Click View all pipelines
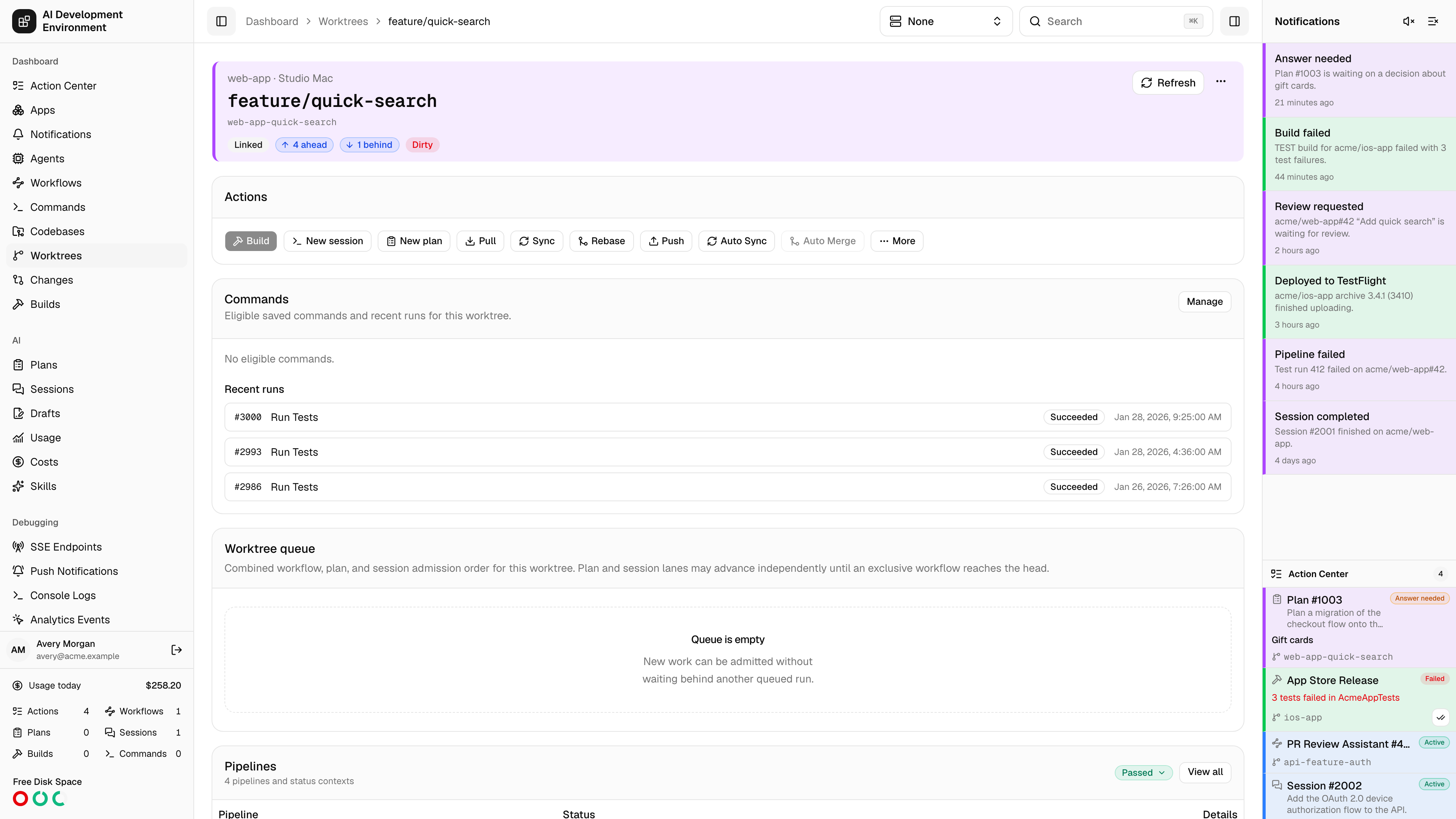 click(1205, 772)
